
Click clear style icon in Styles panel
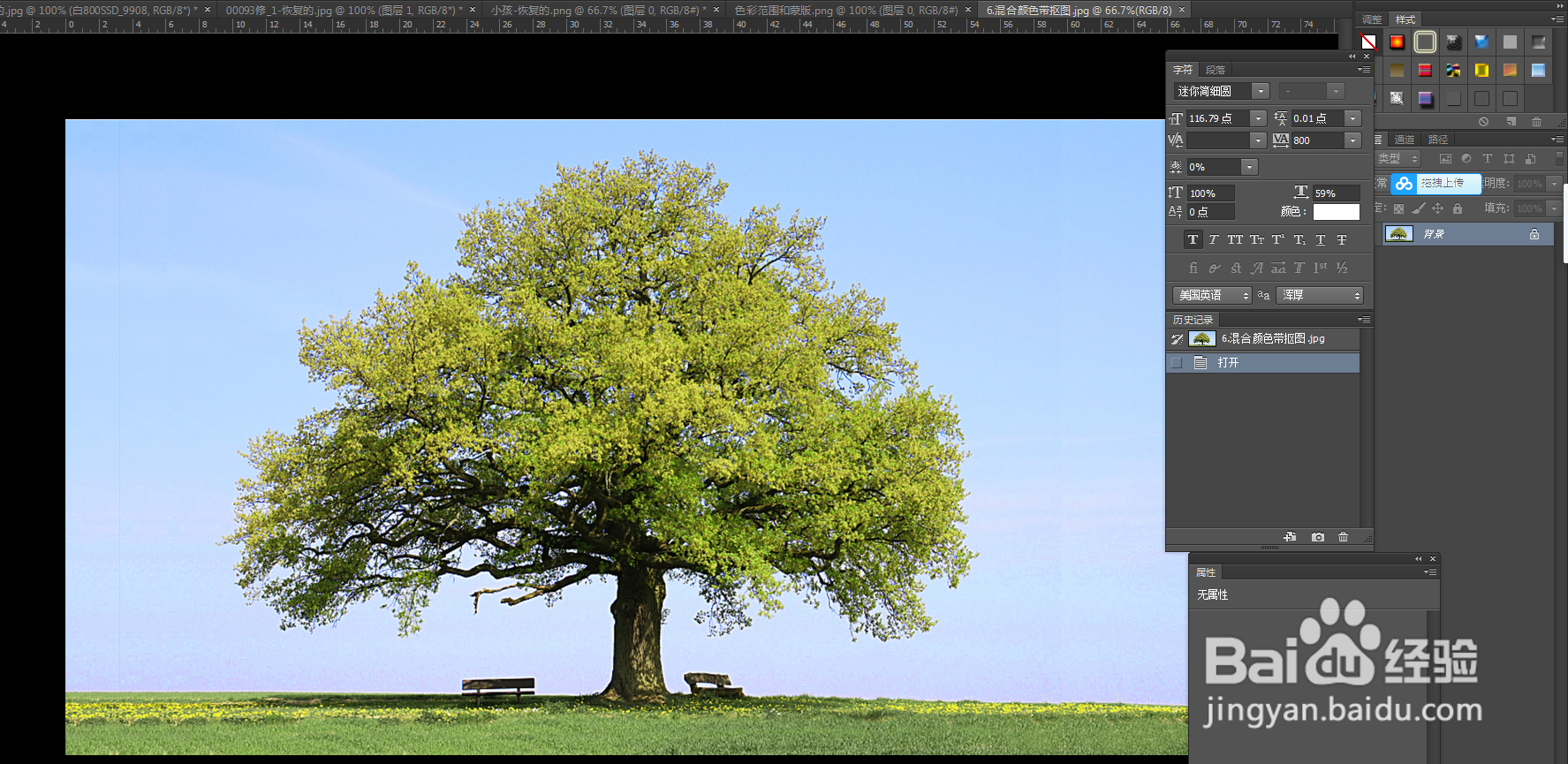point(1484,121)
